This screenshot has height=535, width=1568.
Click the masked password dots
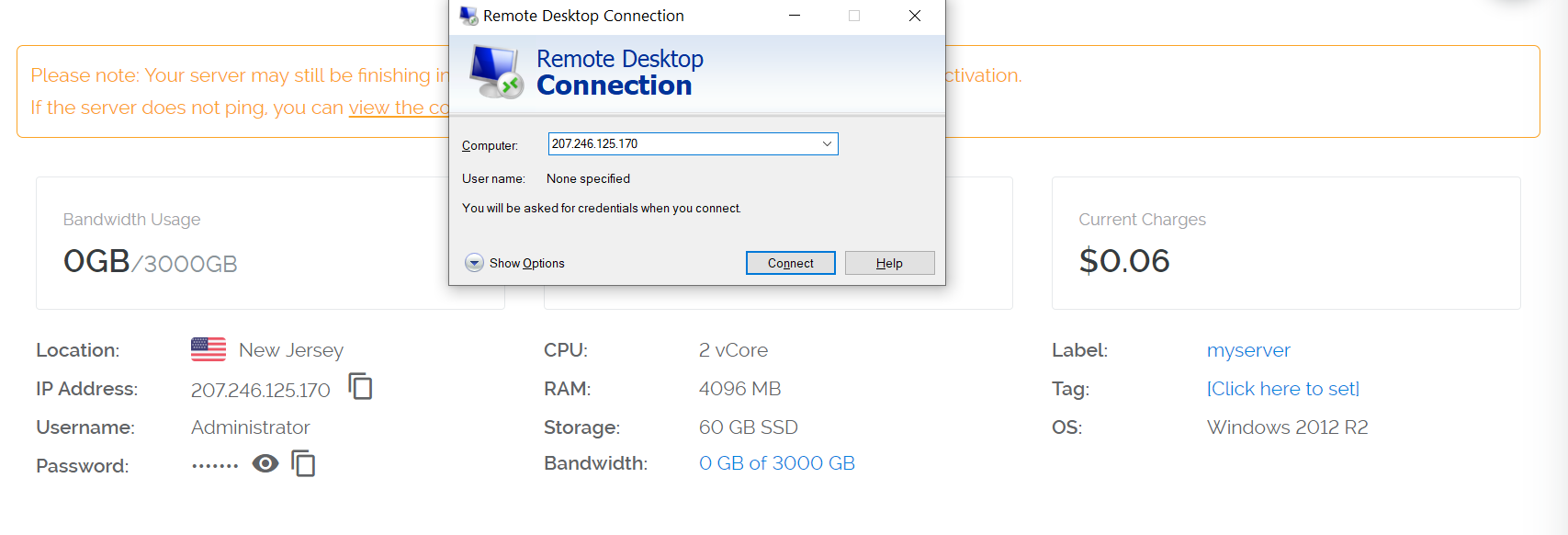[215, 466]
